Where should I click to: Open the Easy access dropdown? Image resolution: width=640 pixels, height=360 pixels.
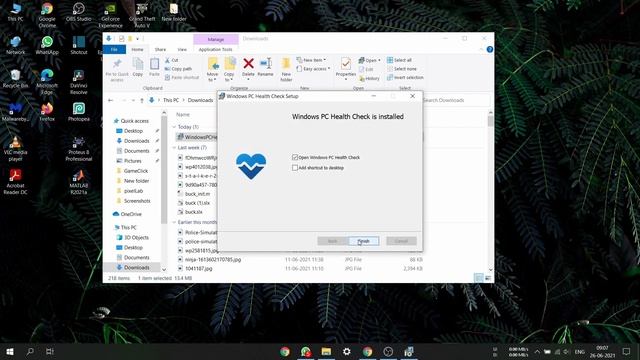click(x=313, y=69)
